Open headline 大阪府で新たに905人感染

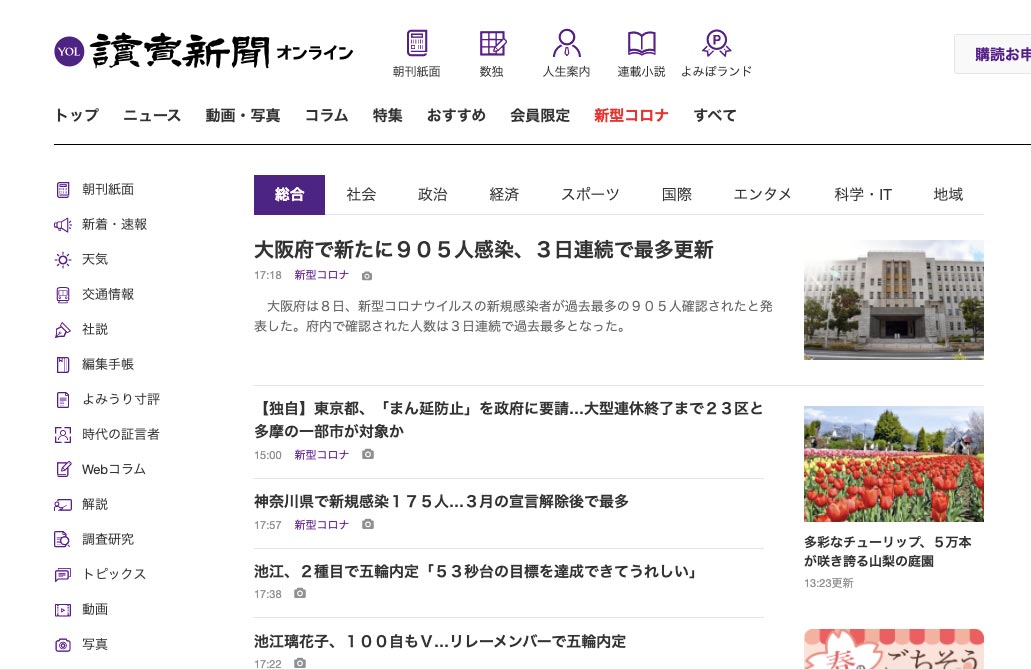(483, 250)
